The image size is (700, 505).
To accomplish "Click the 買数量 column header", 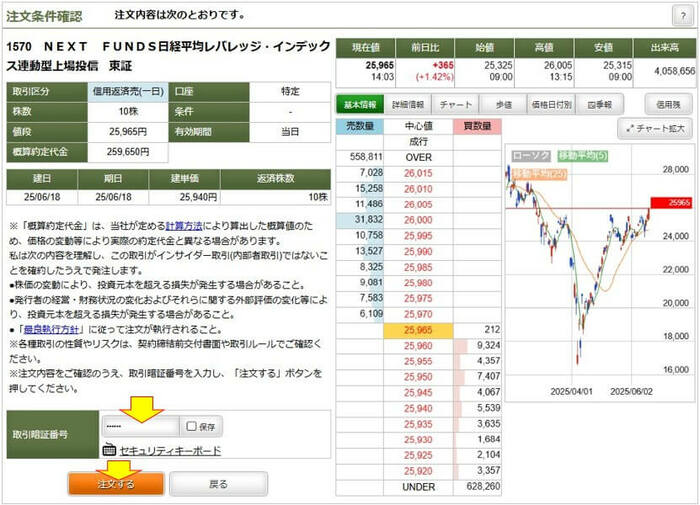I will [477, 126].
